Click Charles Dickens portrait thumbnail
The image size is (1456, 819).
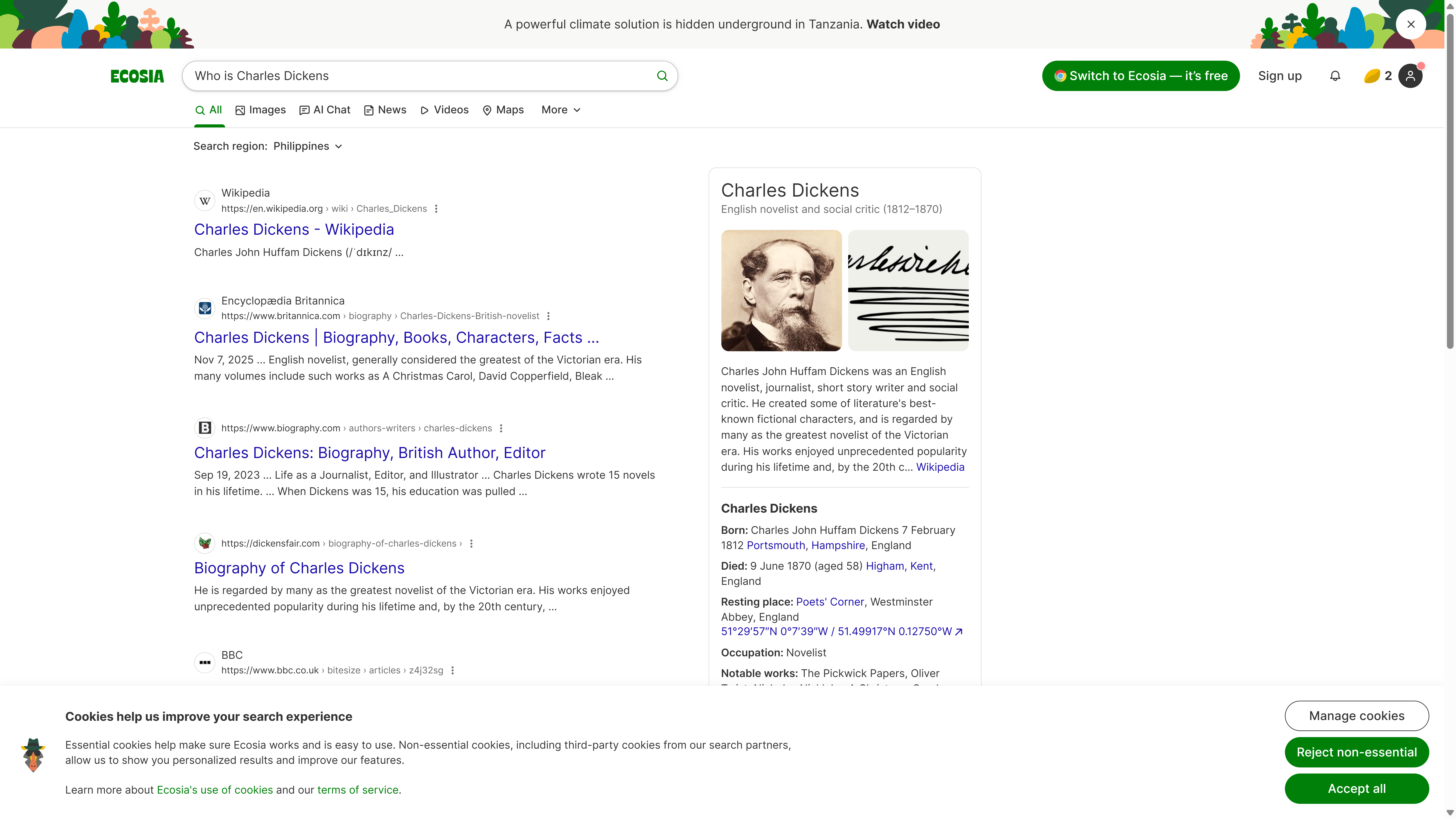coord(781,290)
